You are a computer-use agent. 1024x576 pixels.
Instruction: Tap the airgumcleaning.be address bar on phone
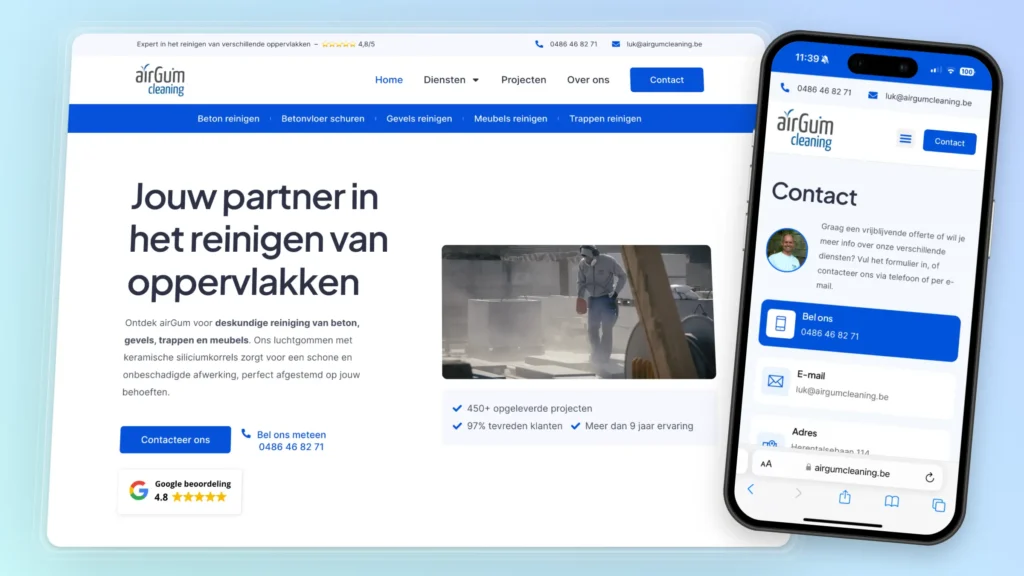pos(848,471)
